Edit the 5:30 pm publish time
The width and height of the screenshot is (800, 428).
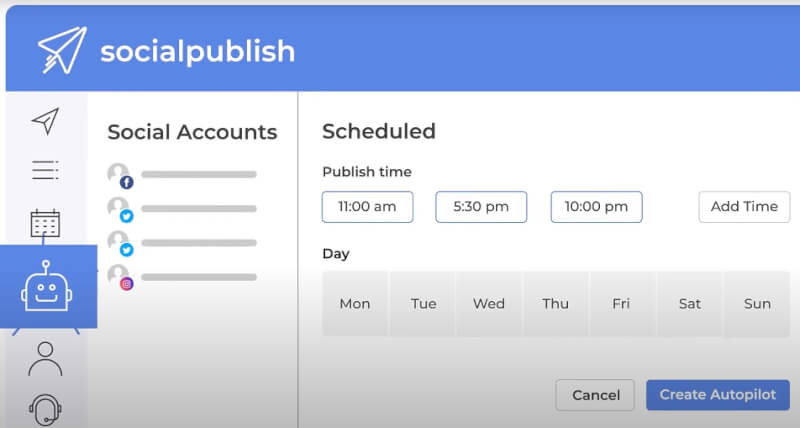tap(481, 207)
